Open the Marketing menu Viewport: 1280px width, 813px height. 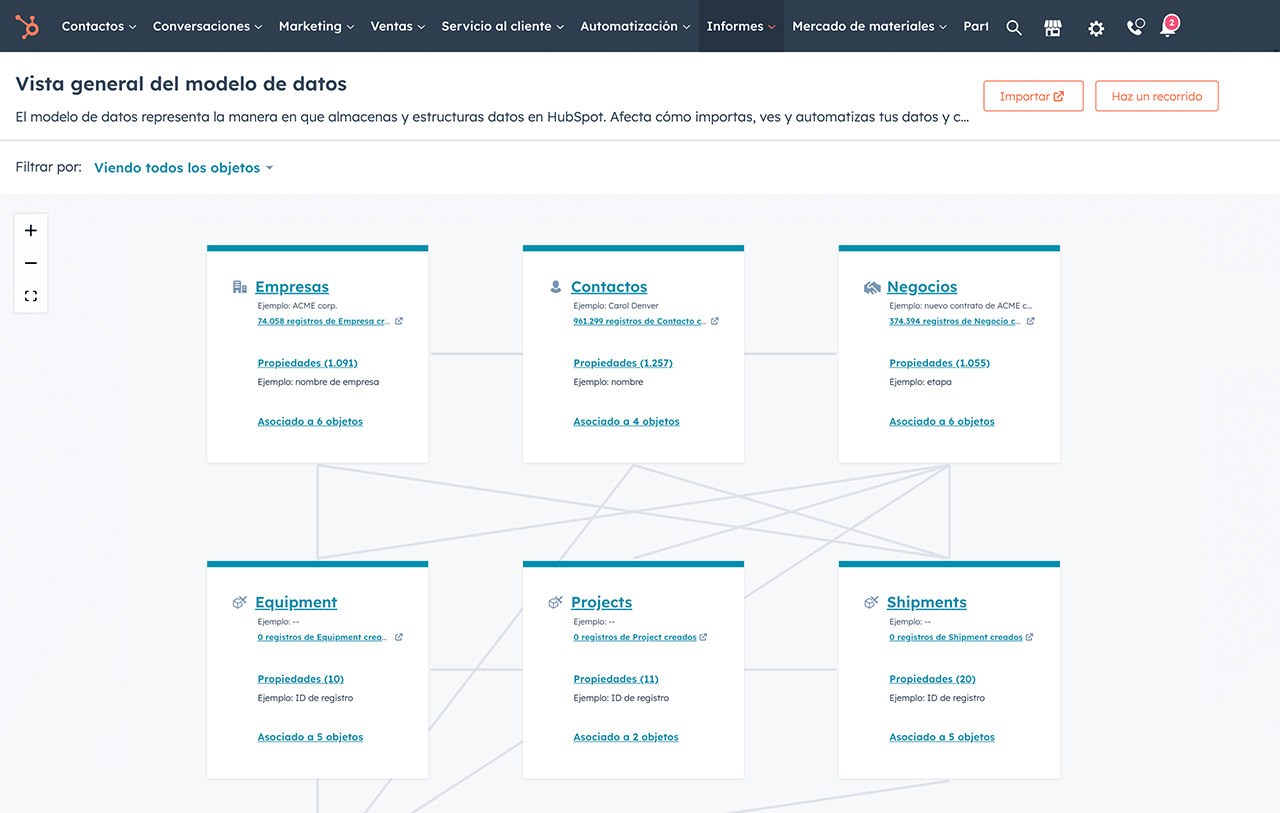(316, 27)
